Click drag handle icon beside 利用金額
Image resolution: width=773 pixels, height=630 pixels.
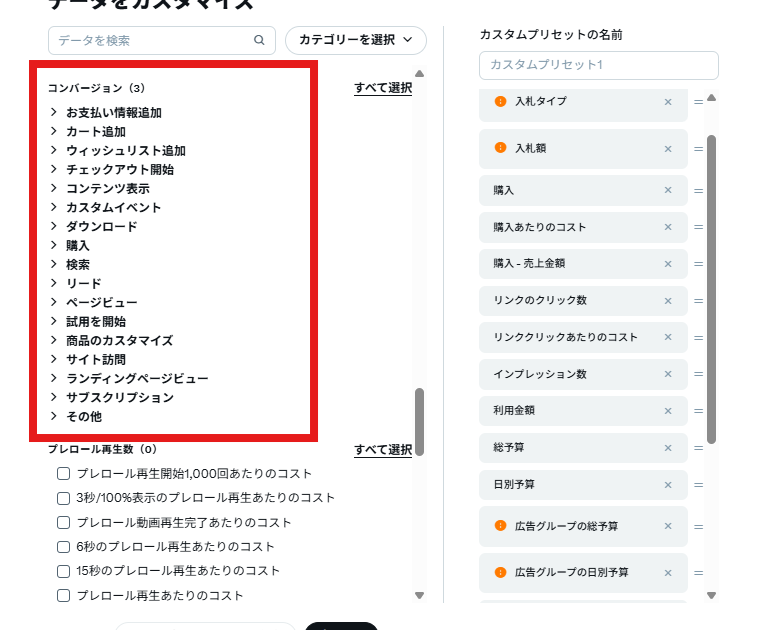tap(698, 411)
